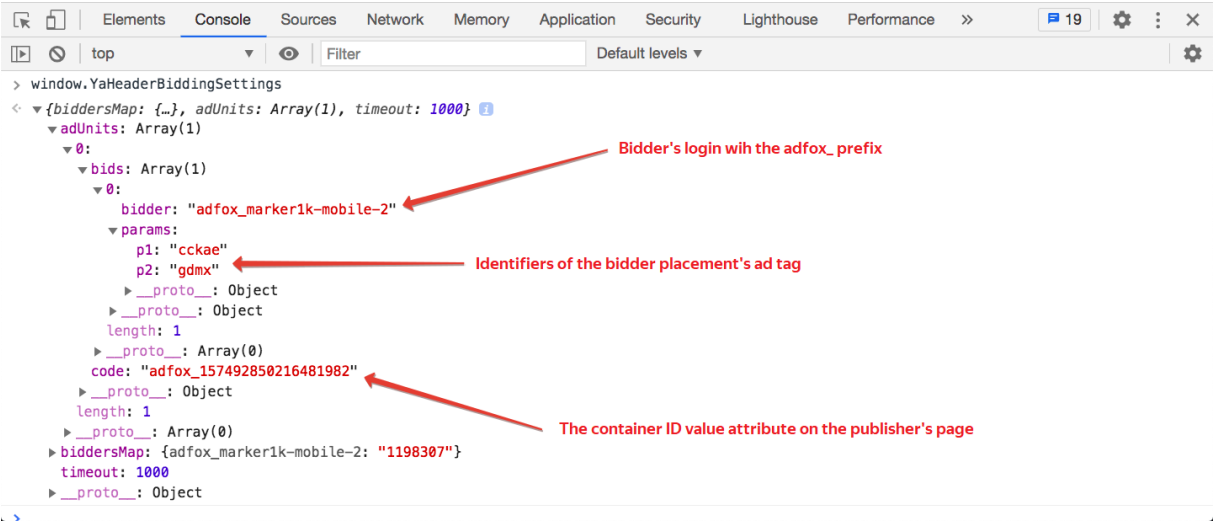Click the console Filter input field
The image size is (1217, 523).
(x=452, y=54)
